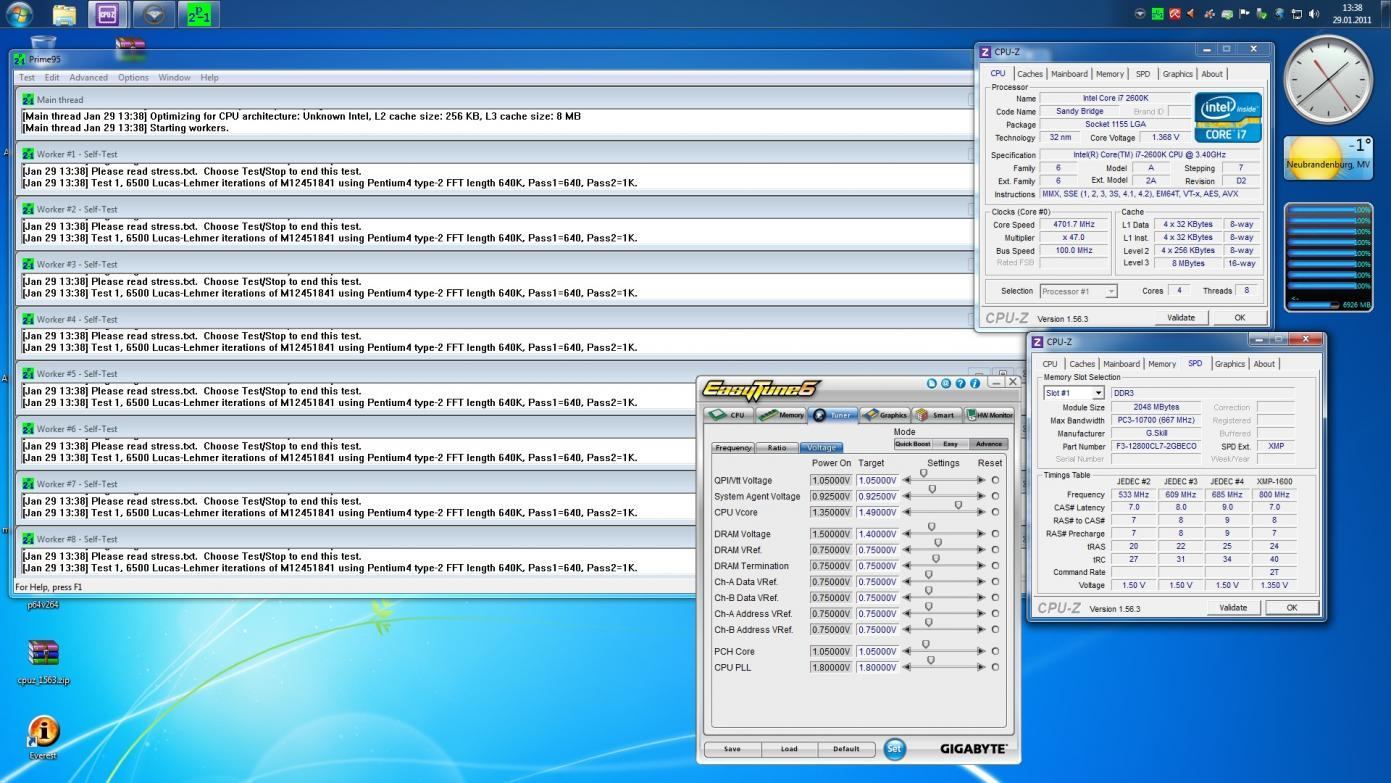Click the Reset radio for QPI/Vtt Voltage
Viewport: 1391px width, 783px height.
[x=995, y=480]
